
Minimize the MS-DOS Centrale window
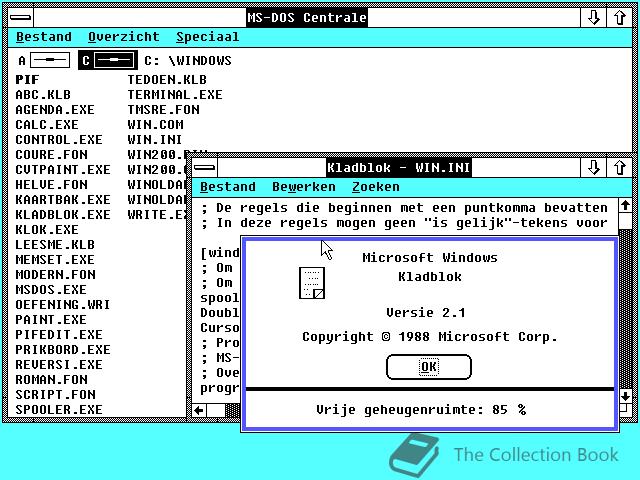click(x=593, y=18)
